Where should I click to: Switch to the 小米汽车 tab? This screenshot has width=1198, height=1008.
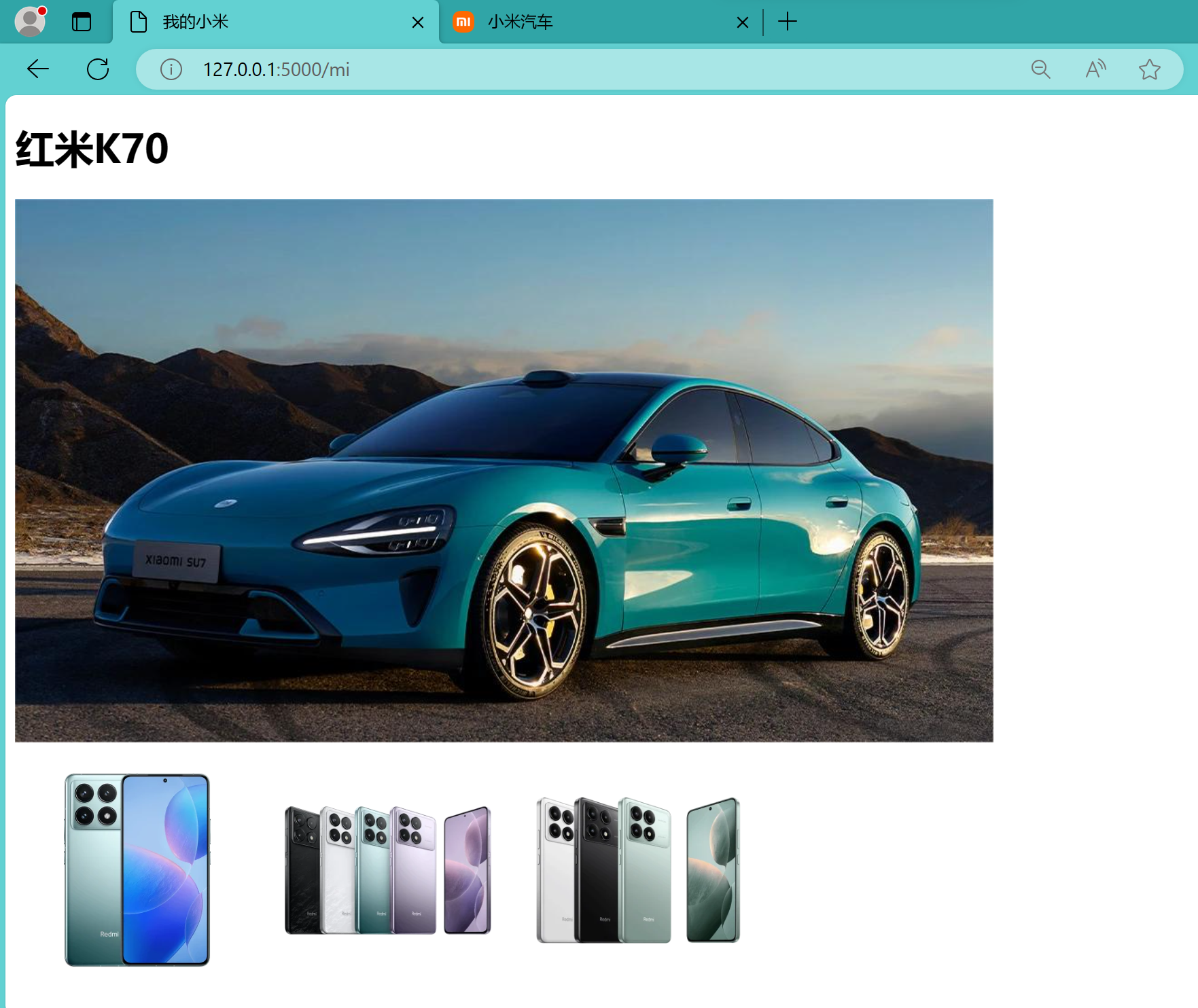pyautogui.click(x=601, y=22)
